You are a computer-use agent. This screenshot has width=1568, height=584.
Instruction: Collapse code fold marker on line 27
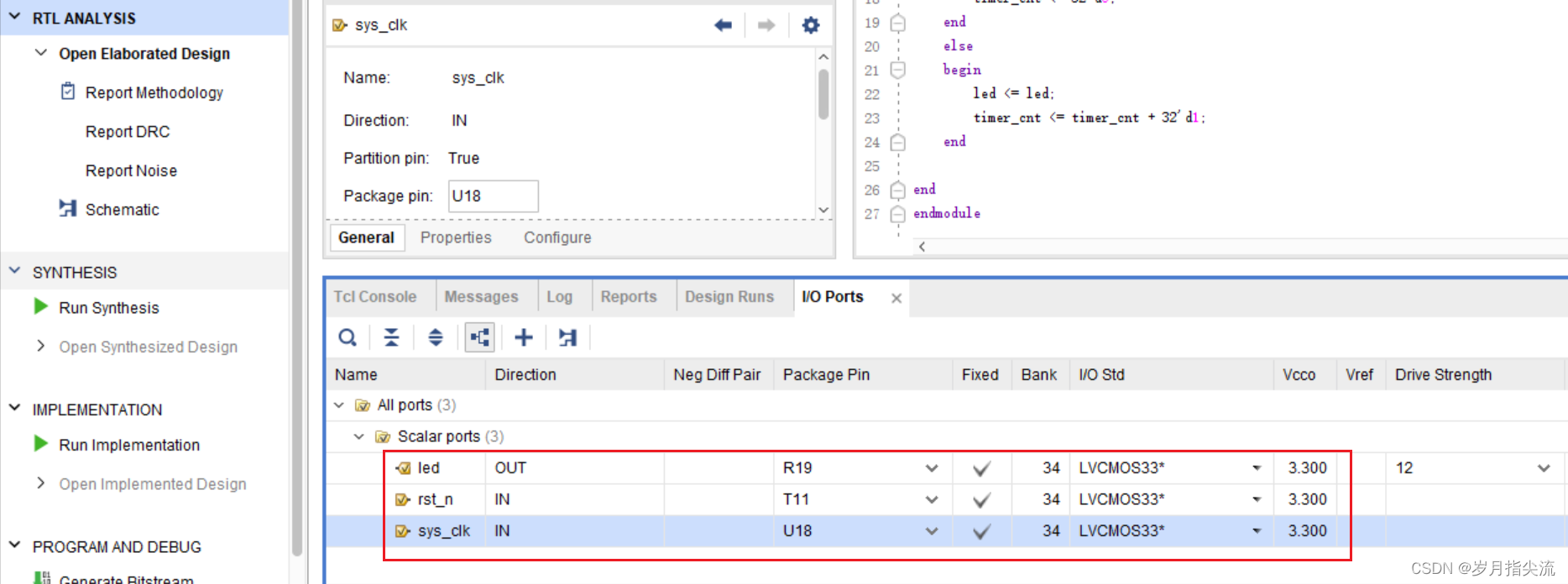[x=897, y=214]
